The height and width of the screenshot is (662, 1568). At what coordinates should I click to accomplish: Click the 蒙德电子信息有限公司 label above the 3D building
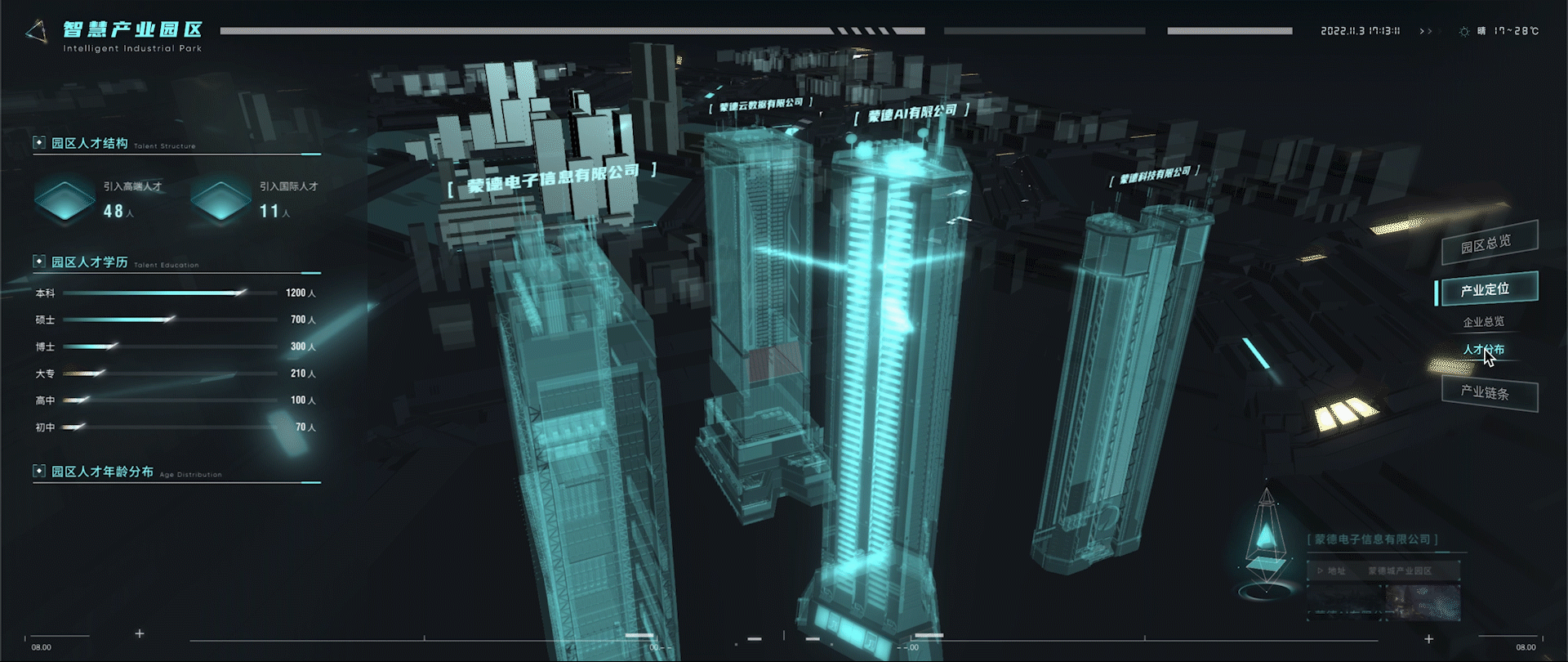552,179
